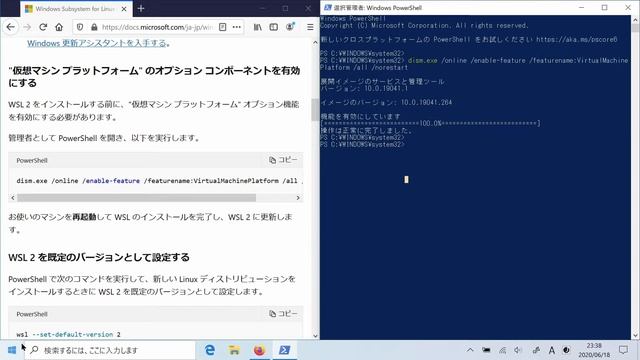Click the PowerShell scroll-up arrow
The height and width of the screenshot is (360, 640).
(635, 19)
